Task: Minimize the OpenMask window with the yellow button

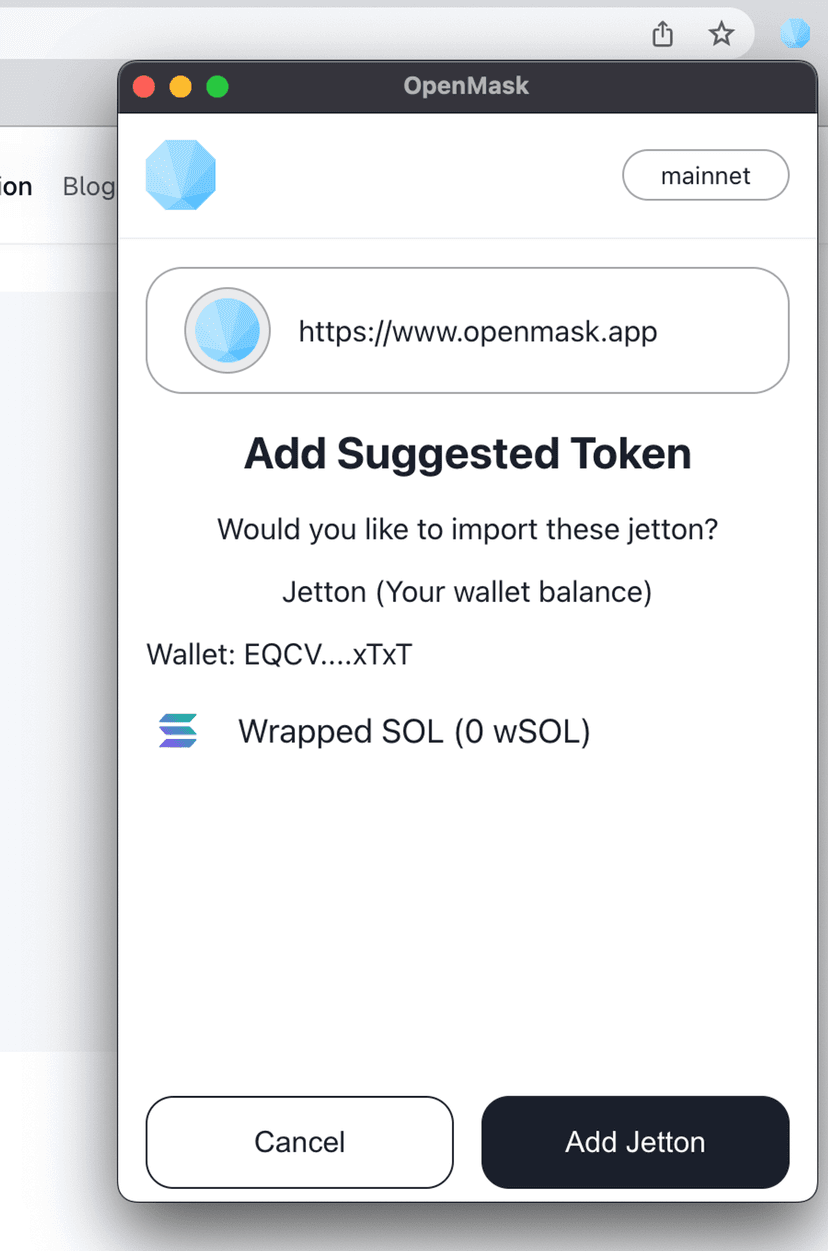Action: click(181, 87)
